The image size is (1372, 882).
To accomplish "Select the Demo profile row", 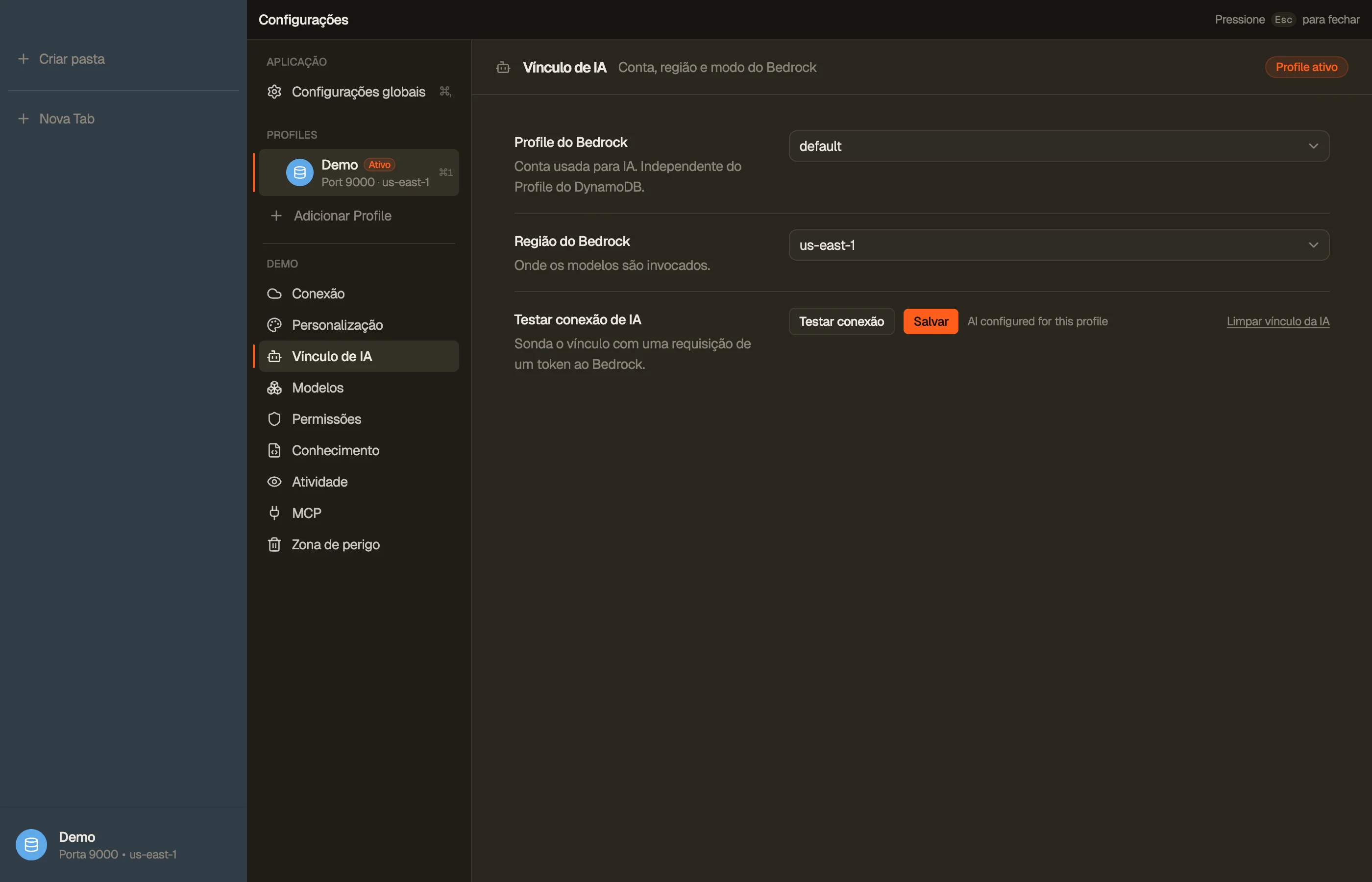I will point(359,172).
